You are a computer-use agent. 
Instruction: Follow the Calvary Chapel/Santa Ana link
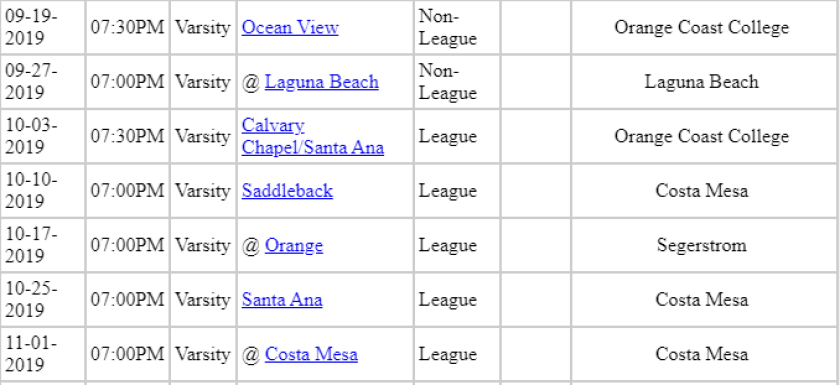point(313,136)
